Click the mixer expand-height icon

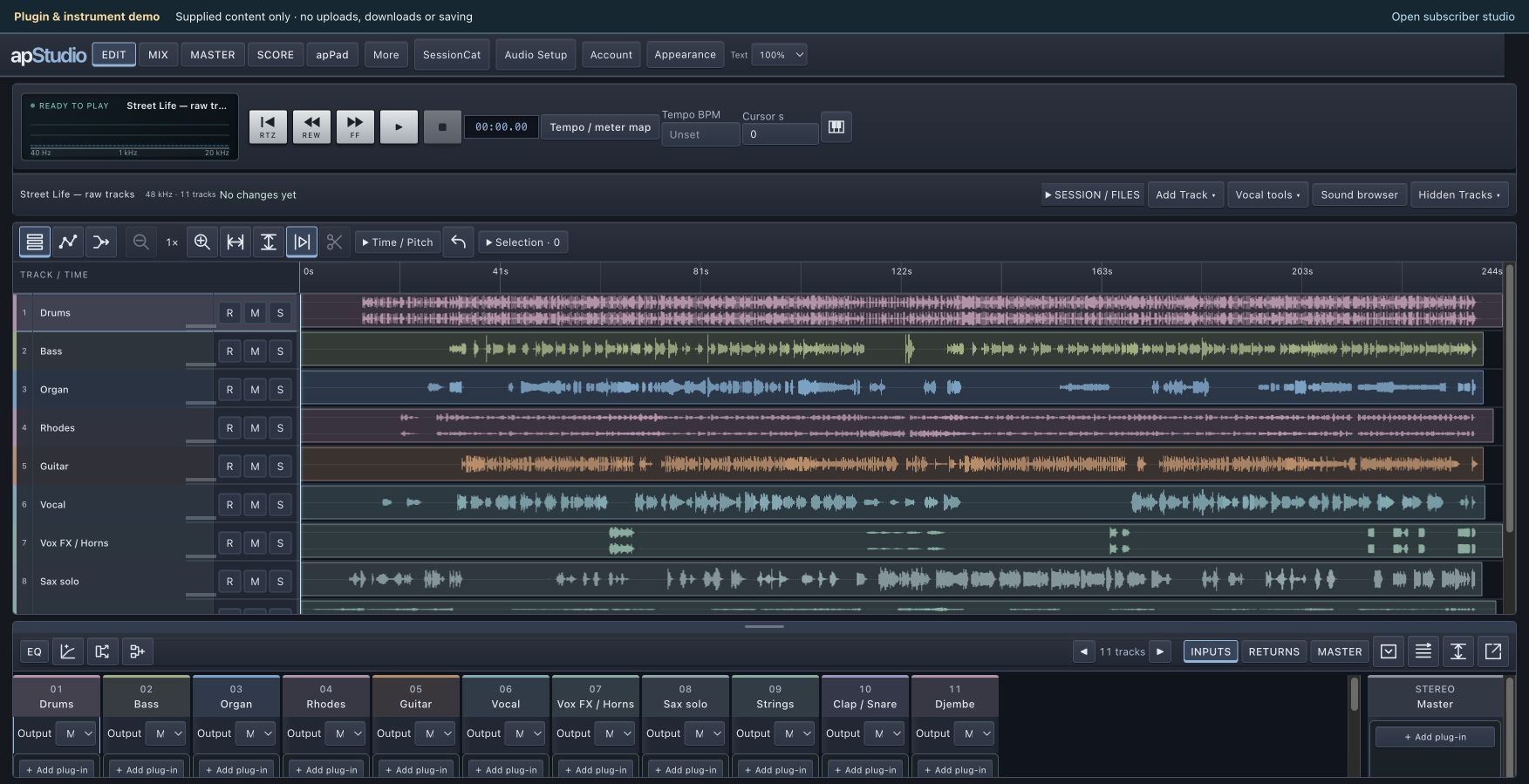click(1458, 651)
